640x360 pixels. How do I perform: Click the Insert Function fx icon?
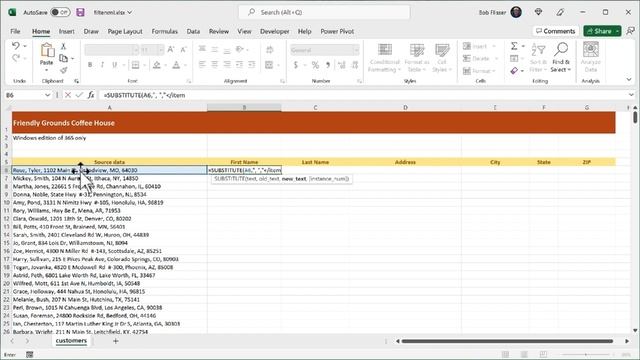coord(91,95)
